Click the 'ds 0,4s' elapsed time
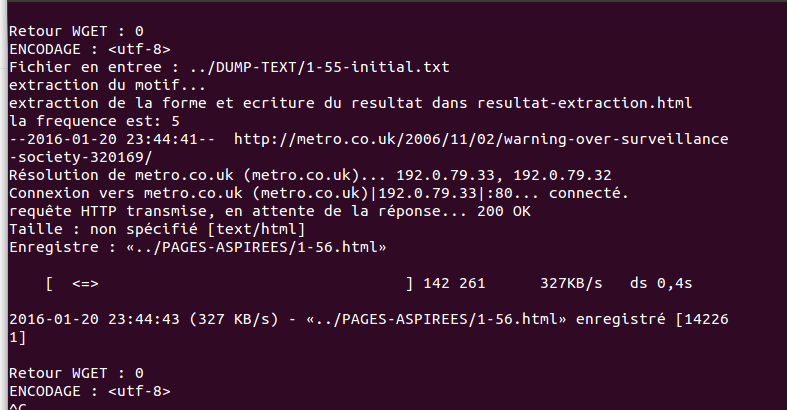Screen dimensions: 787x410 pos(661,284)
